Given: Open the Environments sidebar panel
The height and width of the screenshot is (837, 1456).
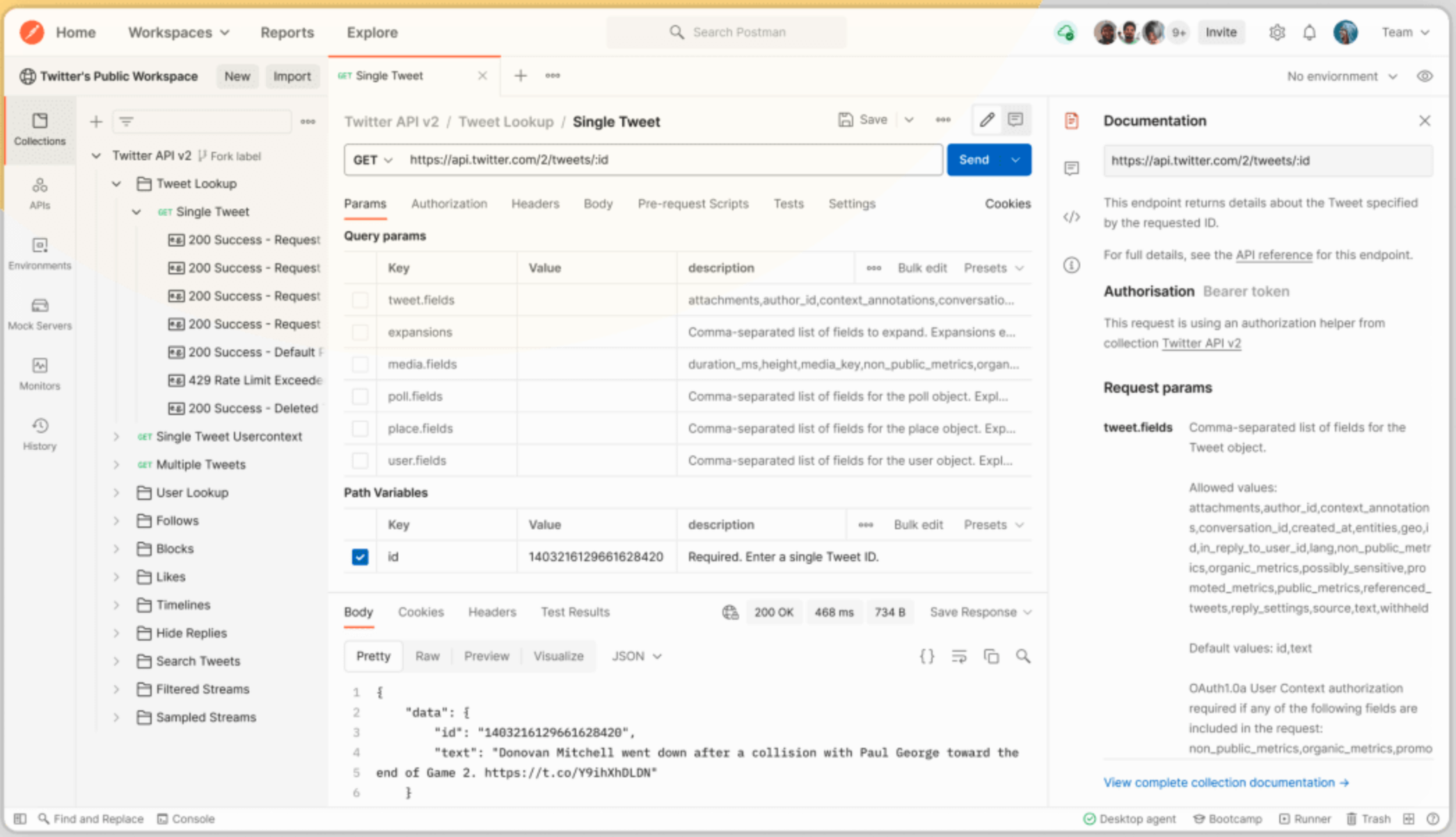Looking at the screenshot, I should pos(40,253).
